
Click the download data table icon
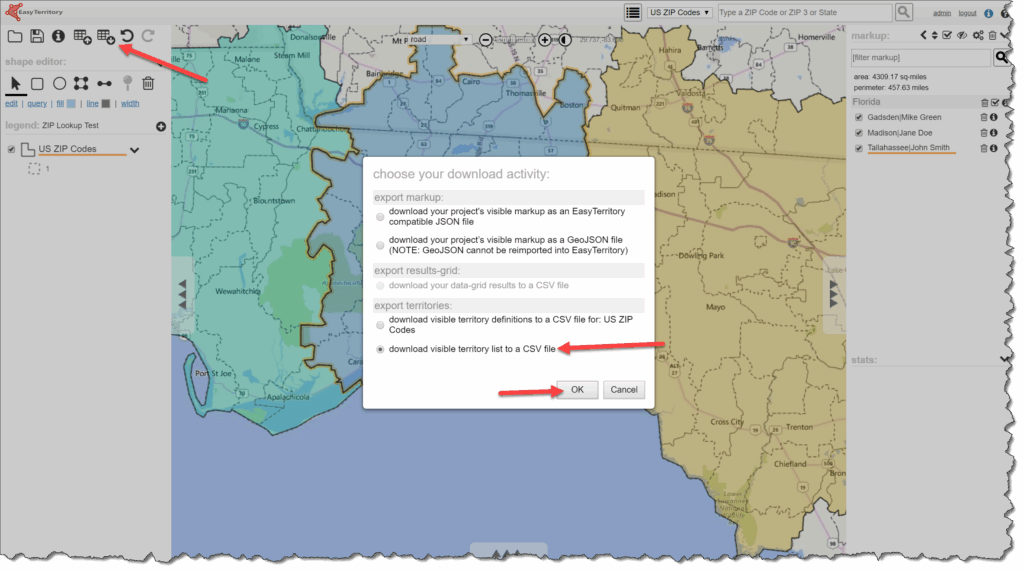tap(106, 37)
